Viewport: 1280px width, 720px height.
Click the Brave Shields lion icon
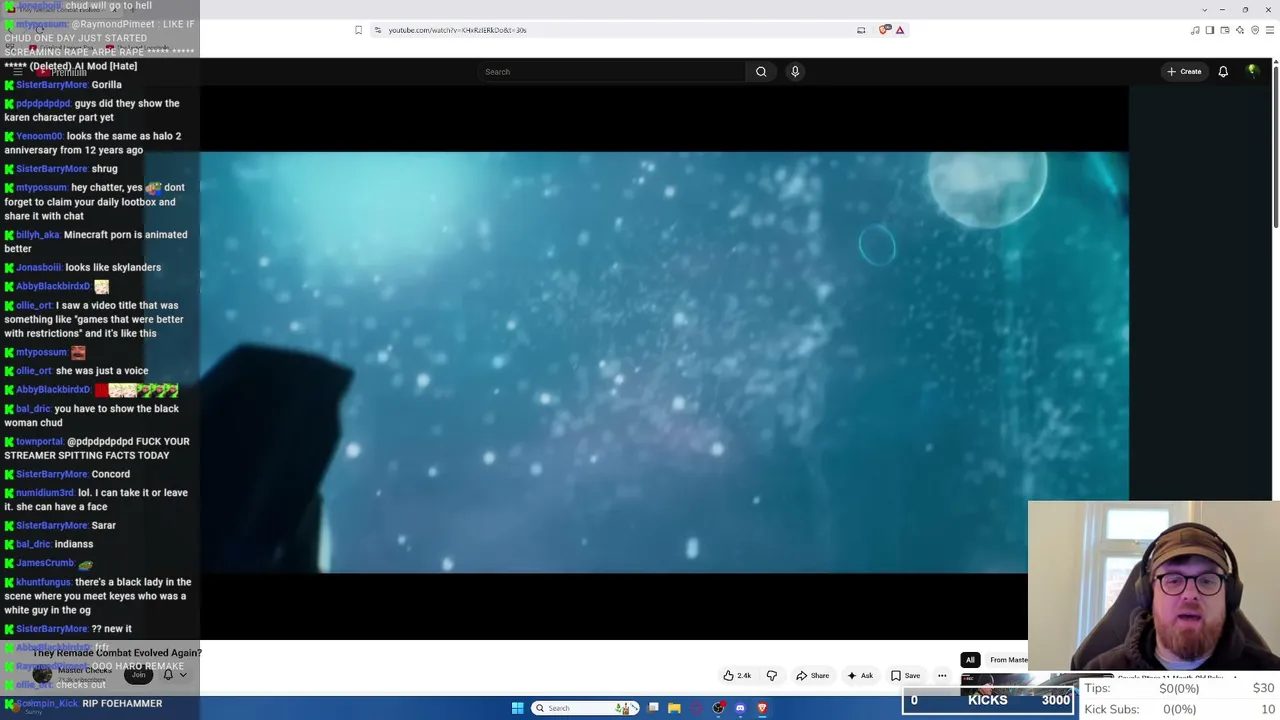click(884, 30)
